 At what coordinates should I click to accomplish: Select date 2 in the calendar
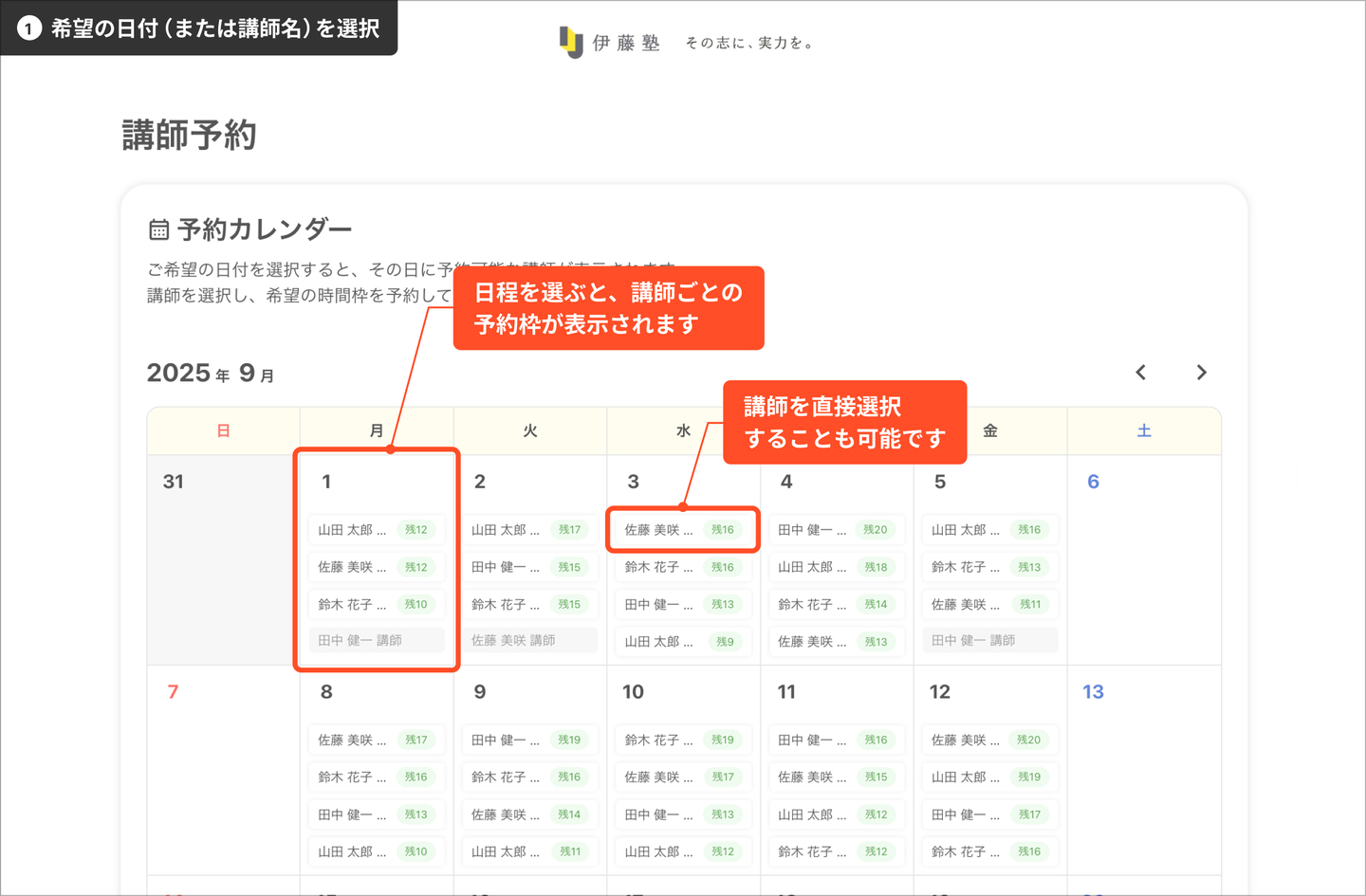[480, 482]
